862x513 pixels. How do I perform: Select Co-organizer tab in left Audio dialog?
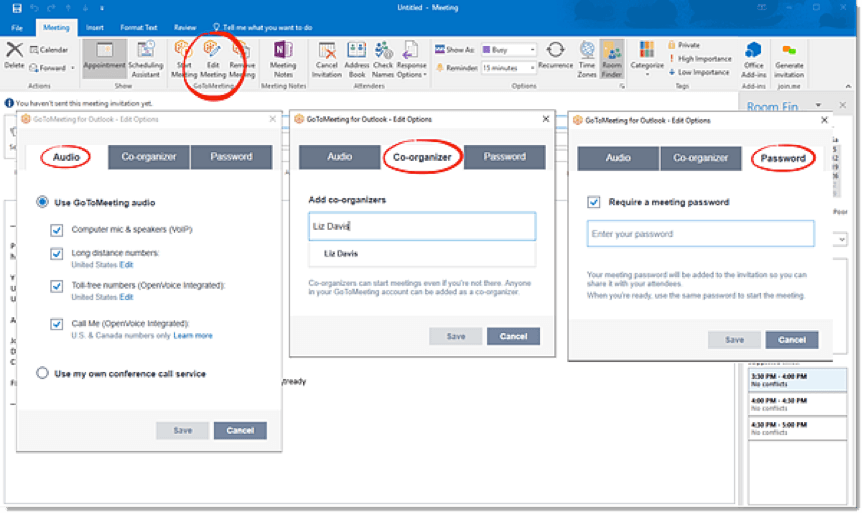pos(149,157)
